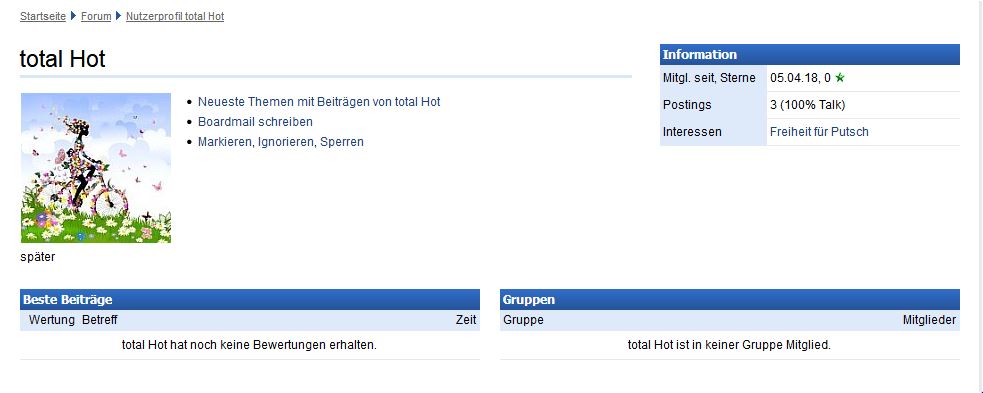The width and height of the screenshot is (983, 393).
Task: Click the Betreff column header
Action: pyautogui.click(x=100, y=320)
